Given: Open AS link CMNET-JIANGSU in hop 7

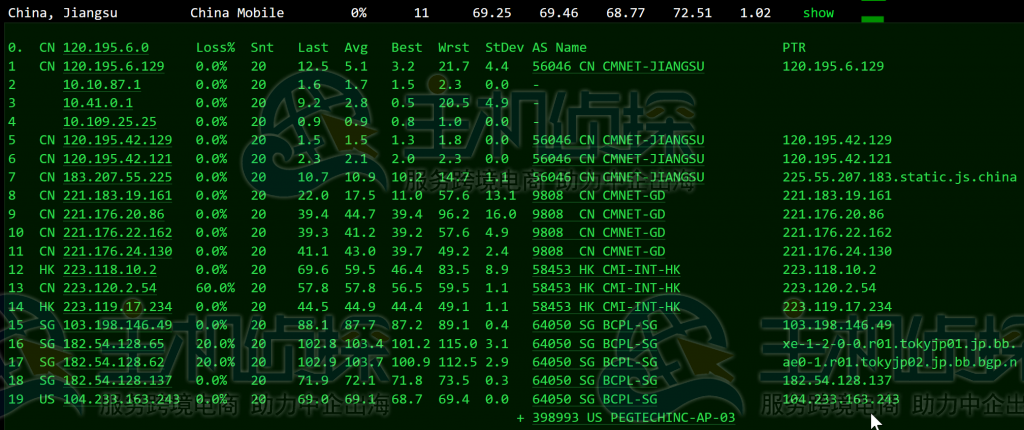Looking at the screenshot, I should point(618,177).
